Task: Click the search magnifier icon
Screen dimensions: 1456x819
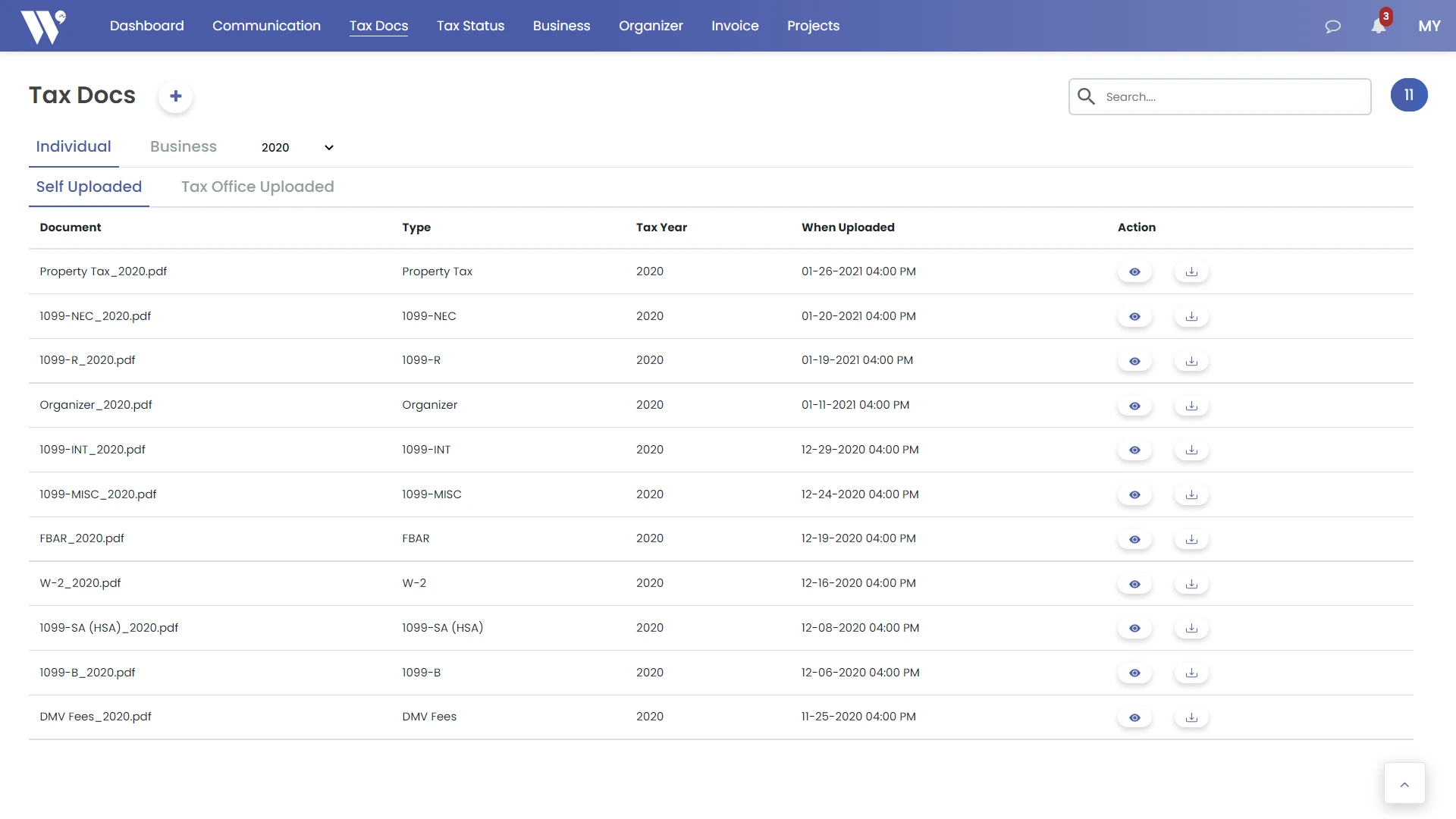Action: tap(1086, 96)
